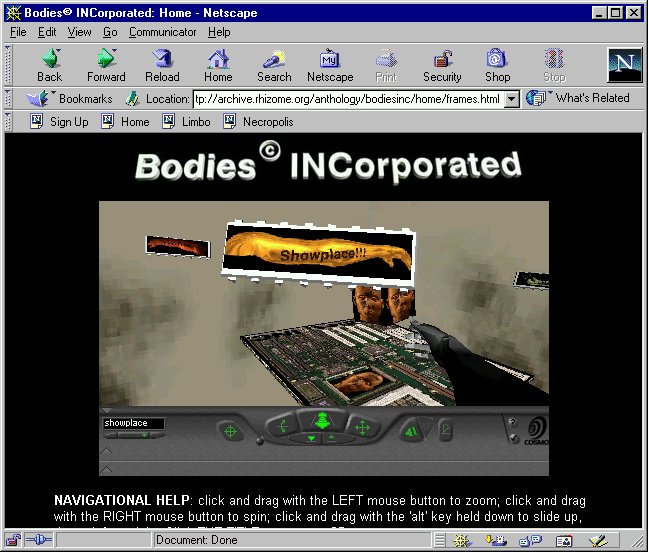Image resolution: width=648 pixels, height=552 pixels.
Task: Open Cosmo preferences checkmark button
Action: pyautogui.click(x=514, y=438)
